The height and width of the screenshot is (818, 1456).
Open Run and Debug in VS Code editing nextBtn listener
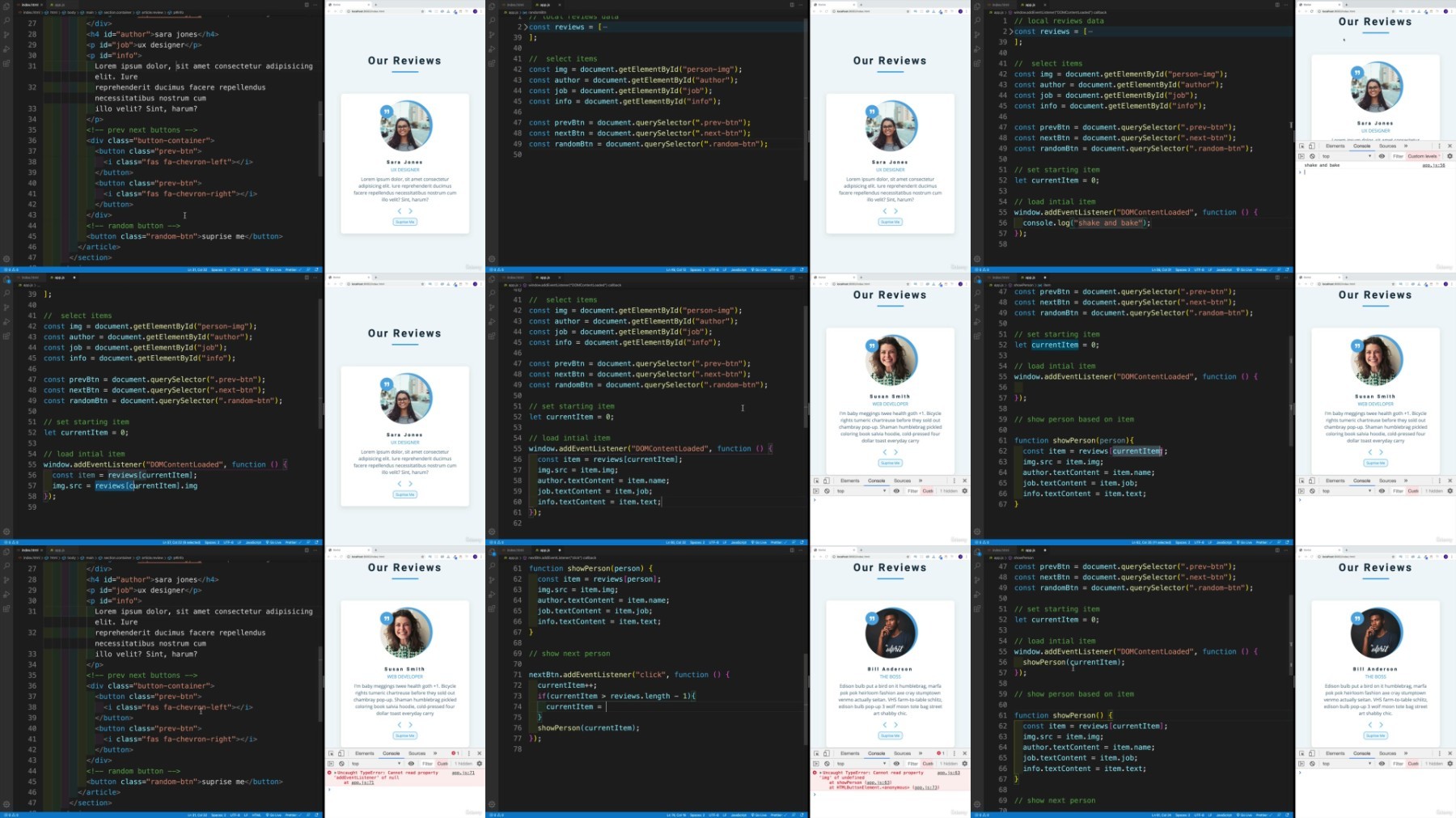click(492, 595)
